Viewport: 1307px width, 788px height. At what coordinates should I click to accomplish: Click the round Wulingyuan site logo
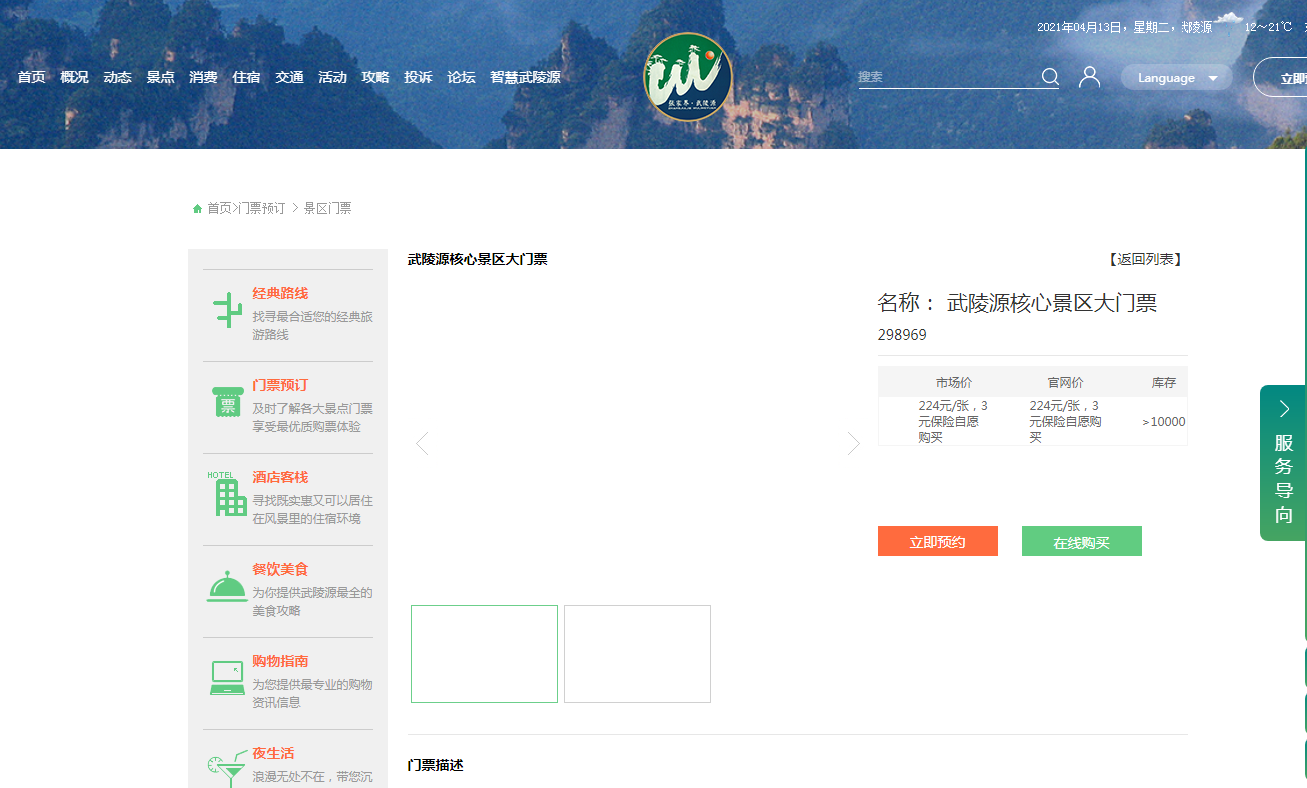688,77
